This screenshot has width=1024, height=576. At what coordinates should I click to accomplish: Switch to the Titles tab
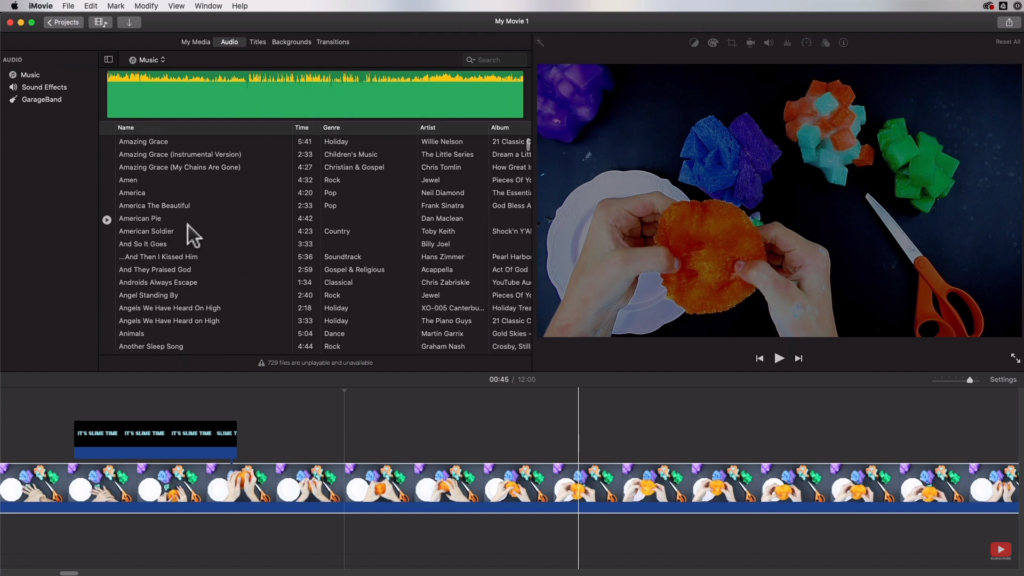click(x=257, y=42)
